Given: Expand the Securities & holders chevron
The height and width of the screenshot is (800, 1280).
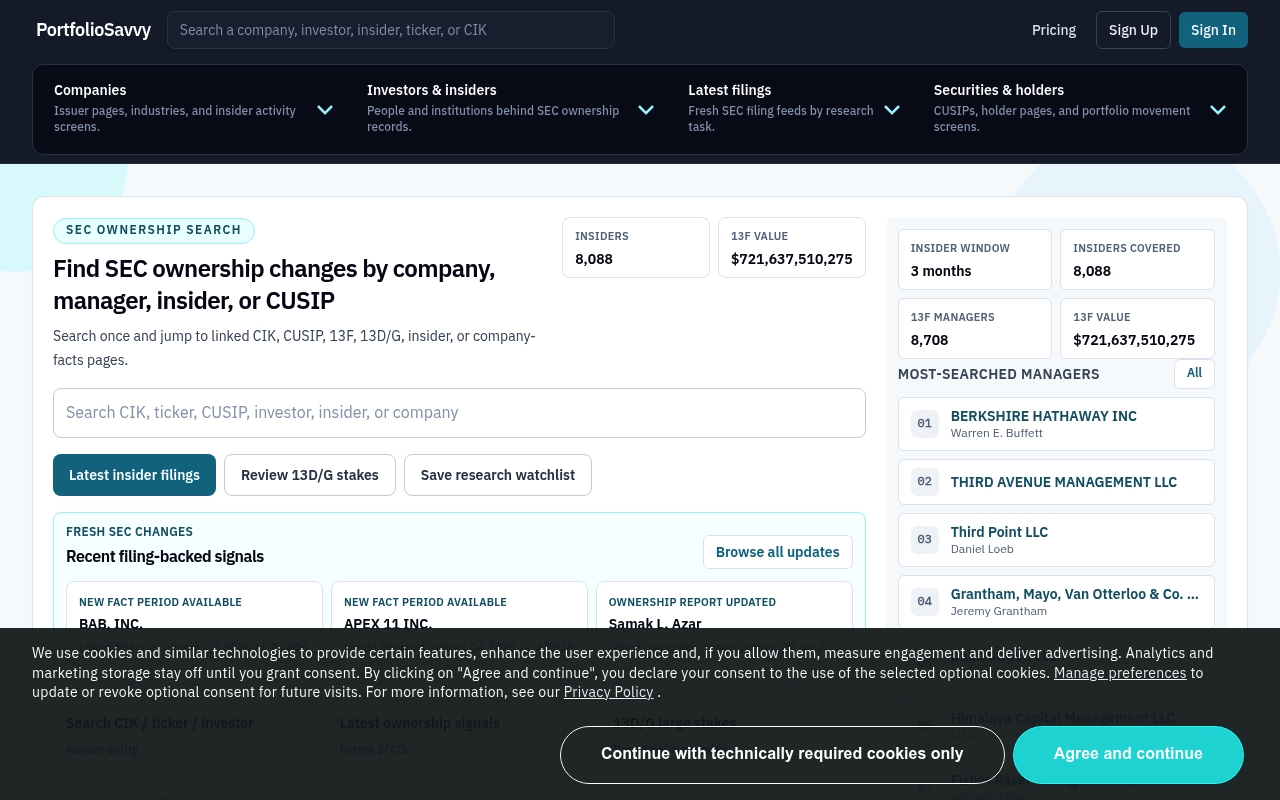Looking at the screenshot, I should pos(1218,110).
